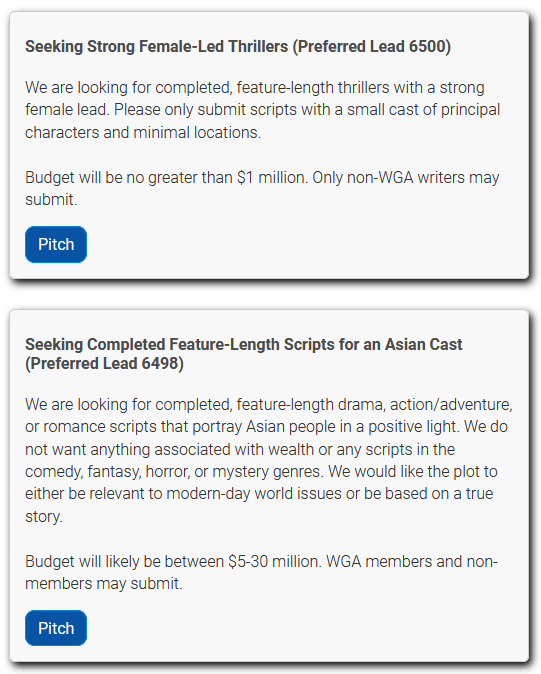Click the "$5-30 million" budget text
Screen dimensions: 541x674
pos(274,561)
